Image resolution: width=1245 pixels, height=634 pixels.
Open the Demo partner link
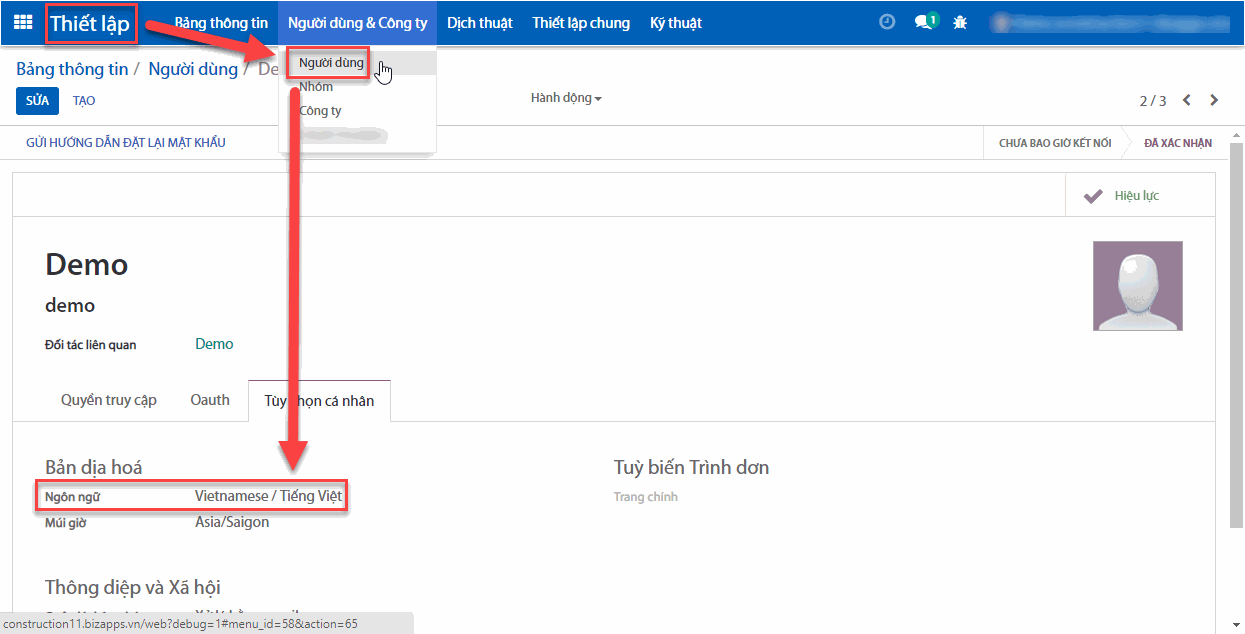pyautogui.click(x=213, y=343)
